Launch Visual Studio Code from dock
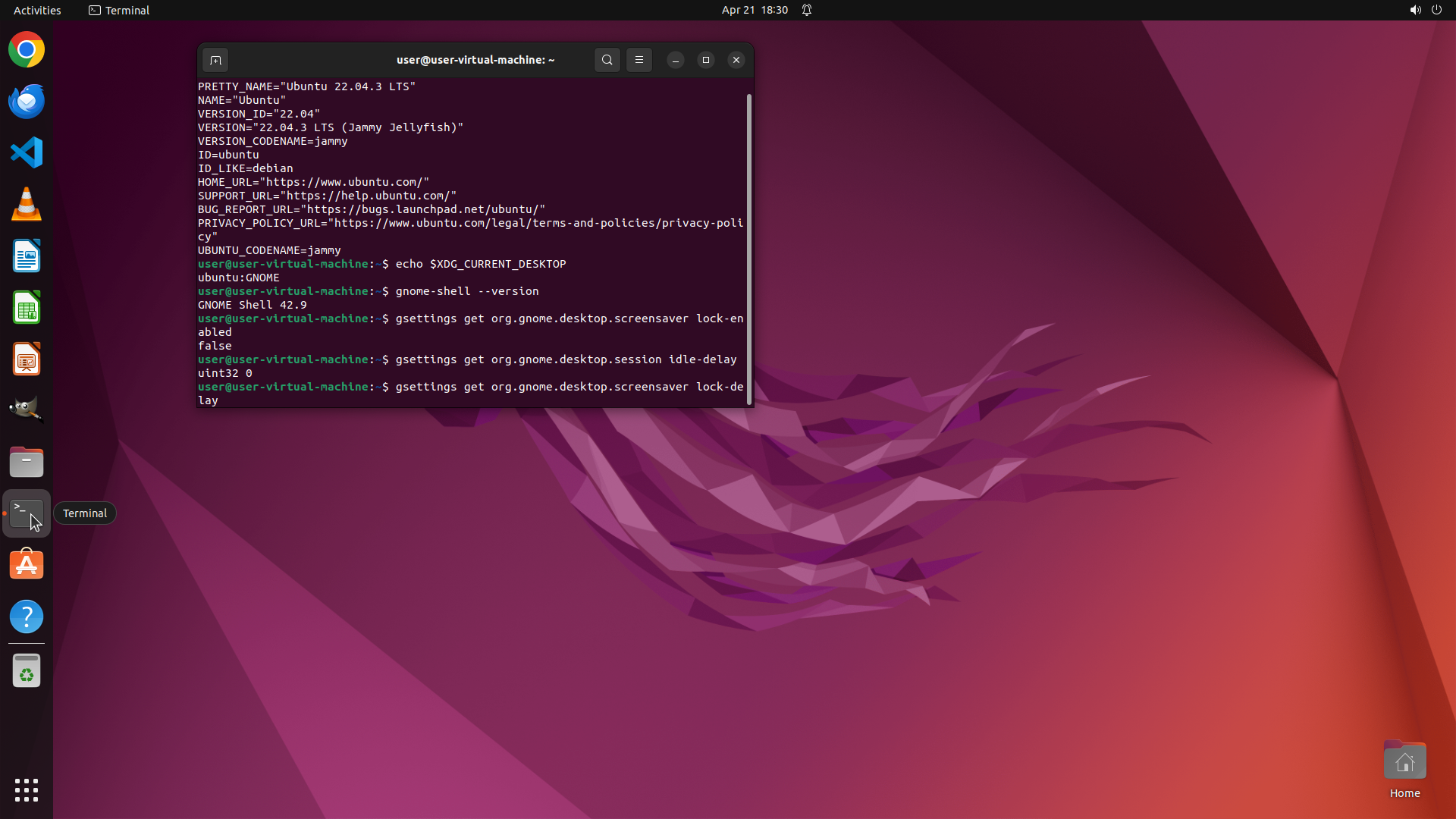This screenshot has height=819, width=1456. [27, 153]
